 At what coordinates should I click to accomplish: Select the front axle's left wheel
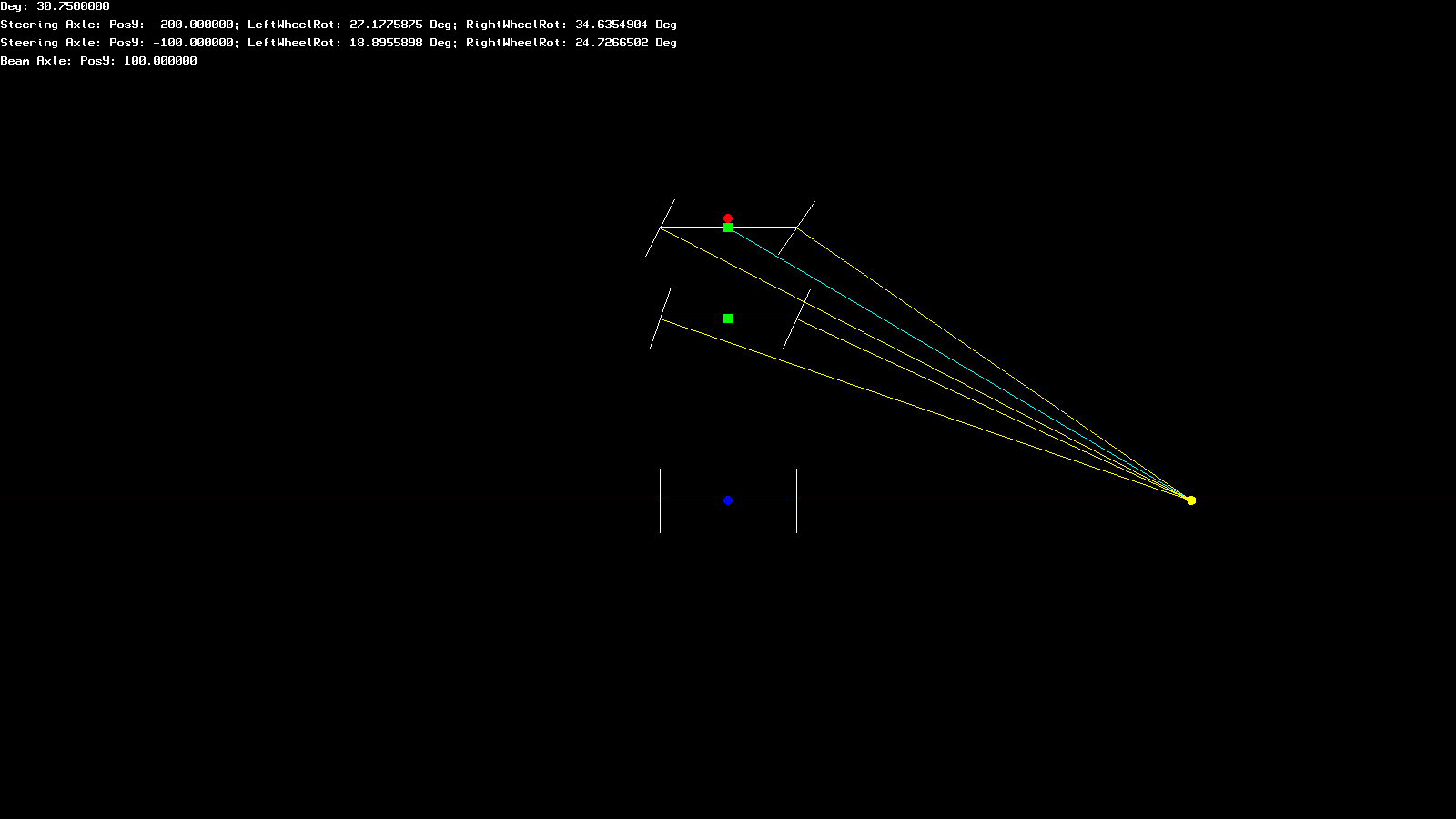coord(660,228)
